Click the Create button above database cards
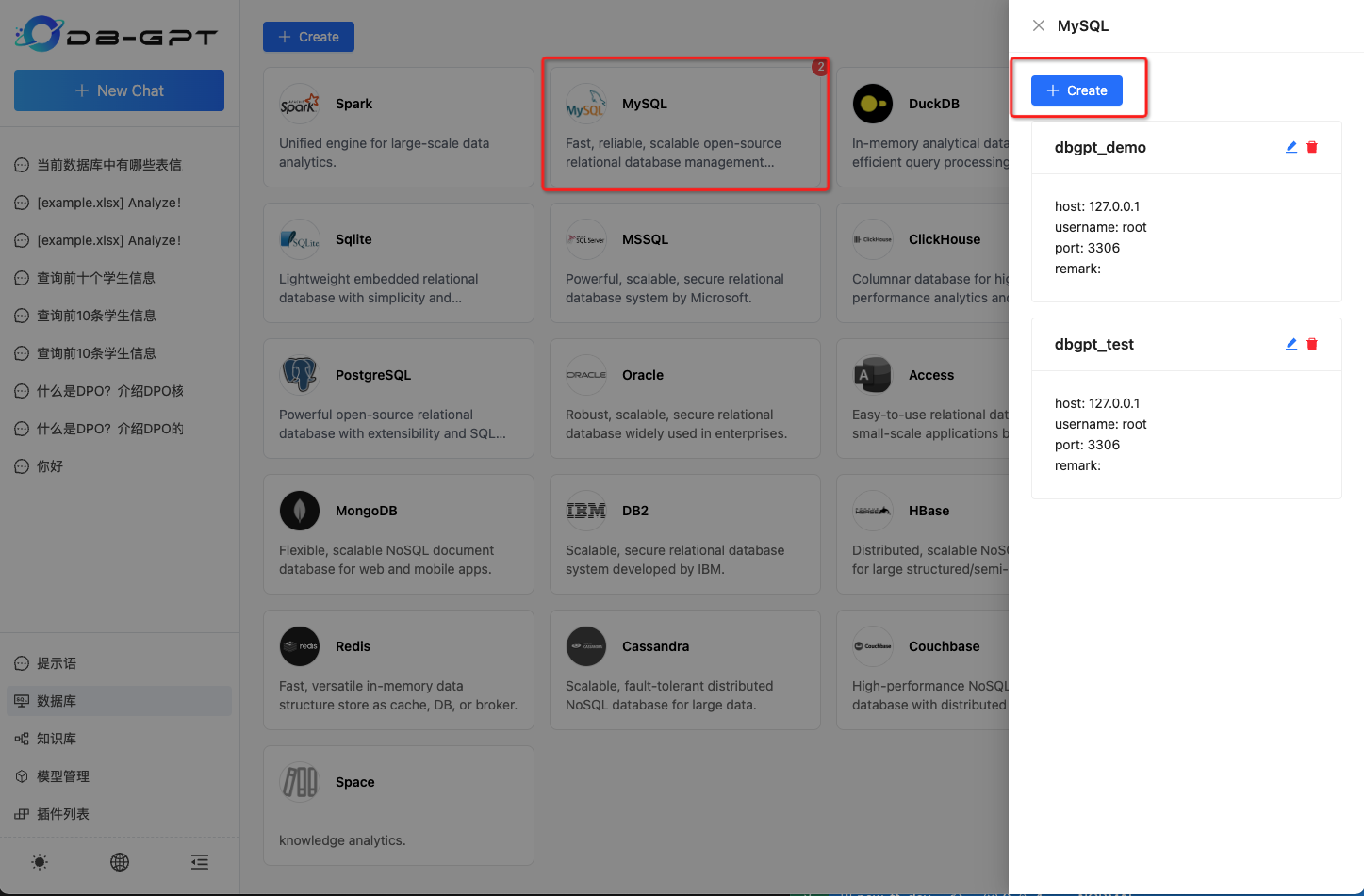This screenshot has width=1364, height=896. (x=308, y=37)
